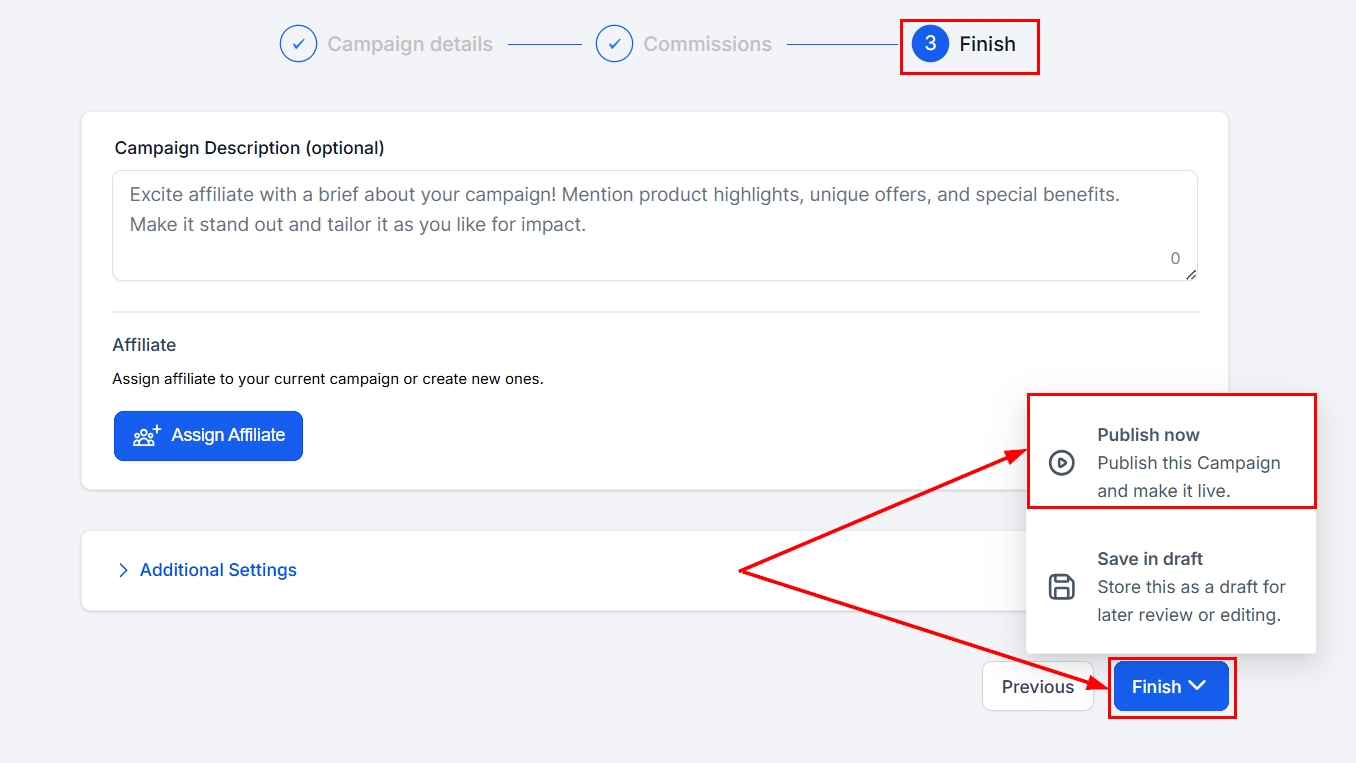Screen dimensions: 1356x763
Task: Open the Finish button dropdown arrow
Action: point(1197,686)
